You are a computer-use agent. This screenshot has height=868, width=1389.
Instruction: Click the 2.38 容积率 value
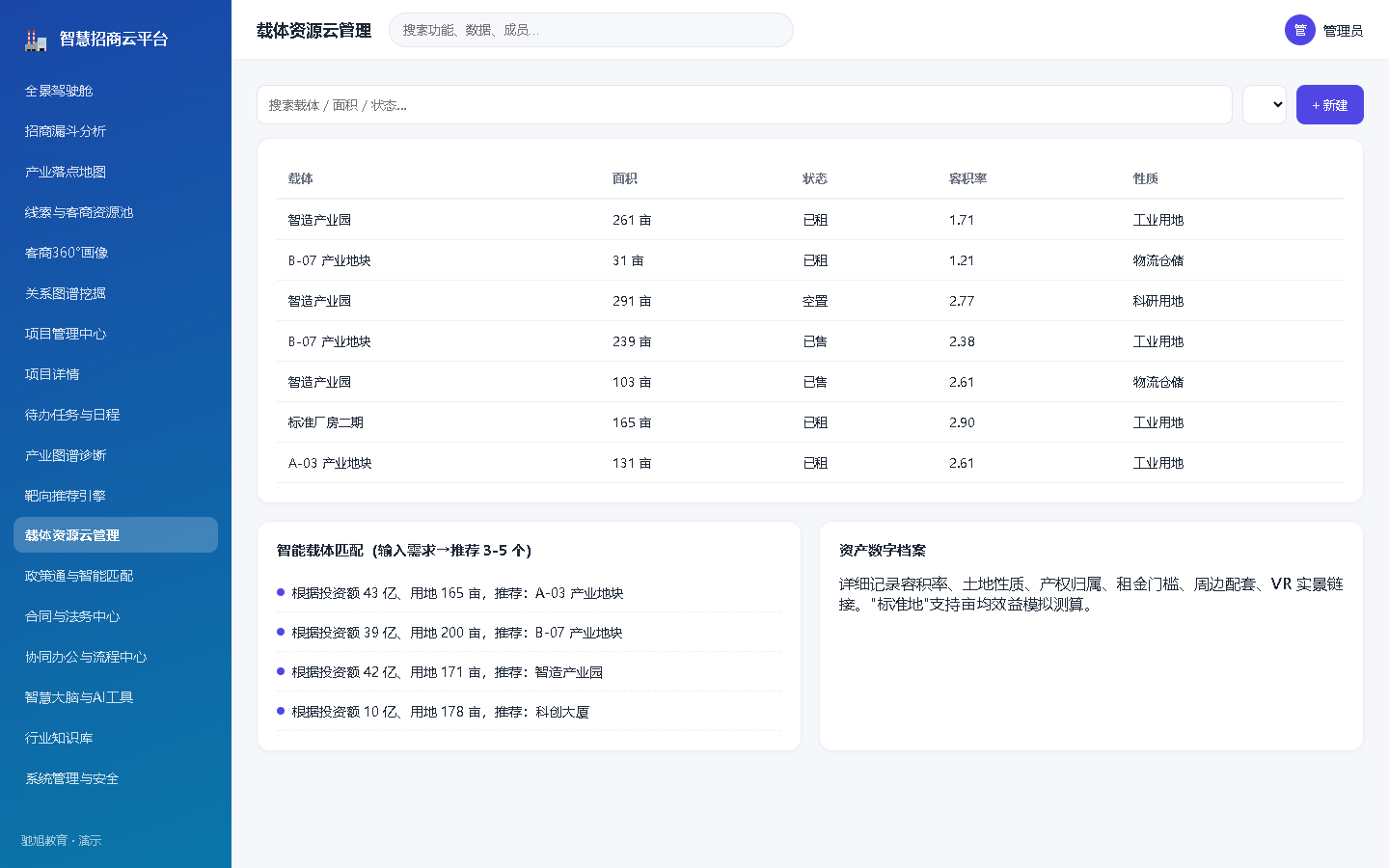tap(962, 341)
